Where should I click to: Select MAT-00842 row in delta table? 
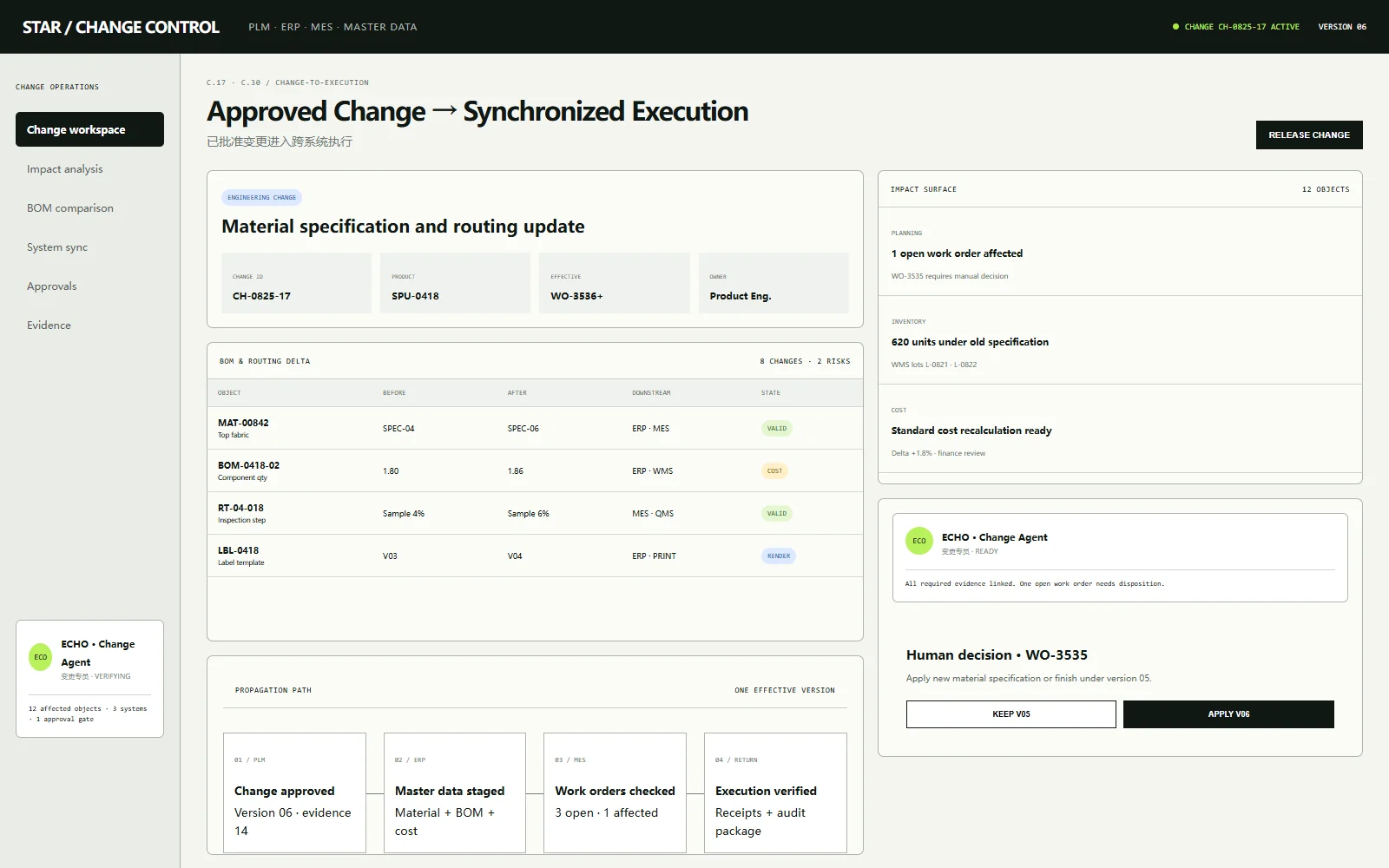click(x=535, y=428)
